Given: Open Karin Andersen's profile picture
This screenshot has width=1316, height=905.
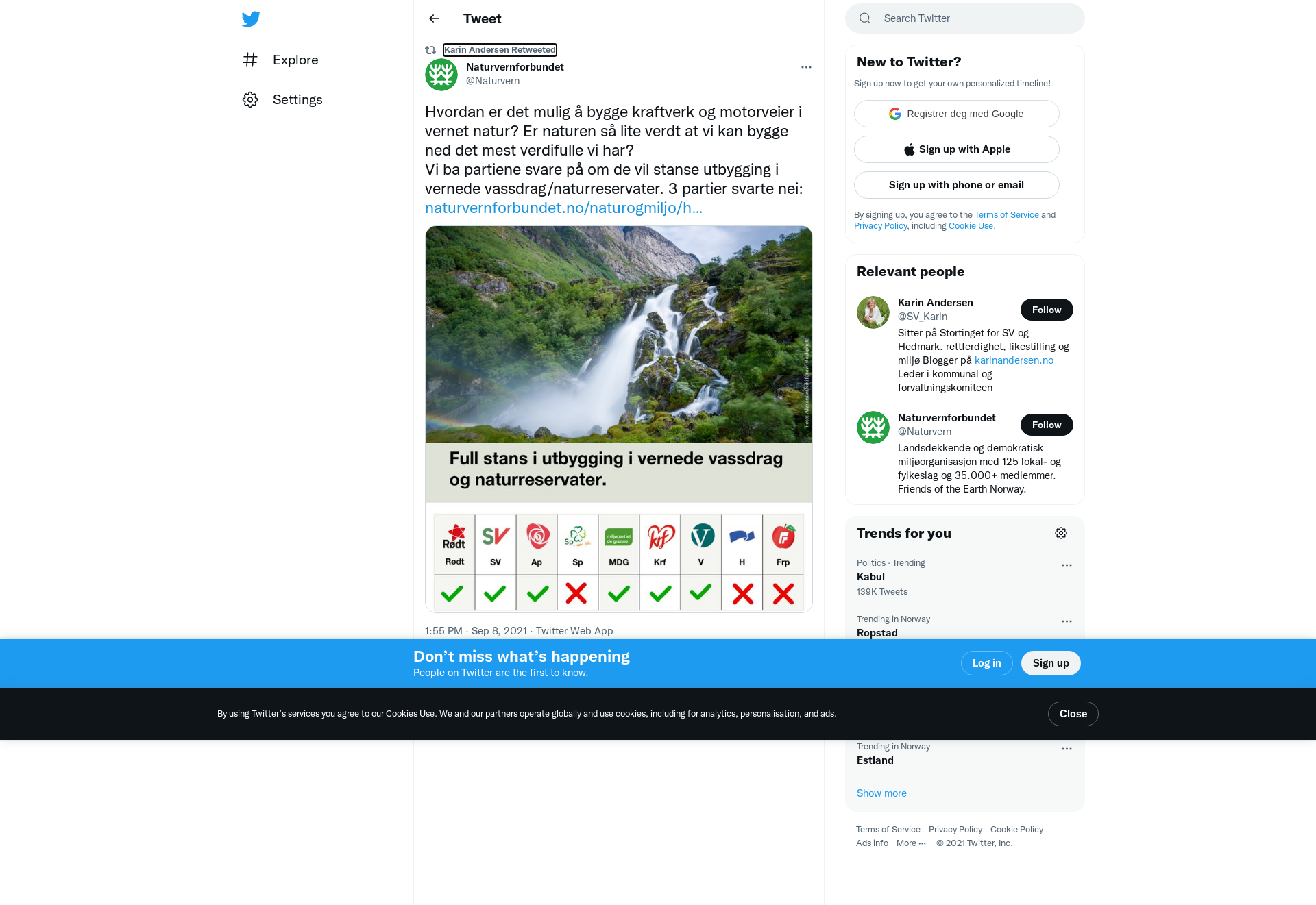Looking at the screenshot, I should pos(873,312).
